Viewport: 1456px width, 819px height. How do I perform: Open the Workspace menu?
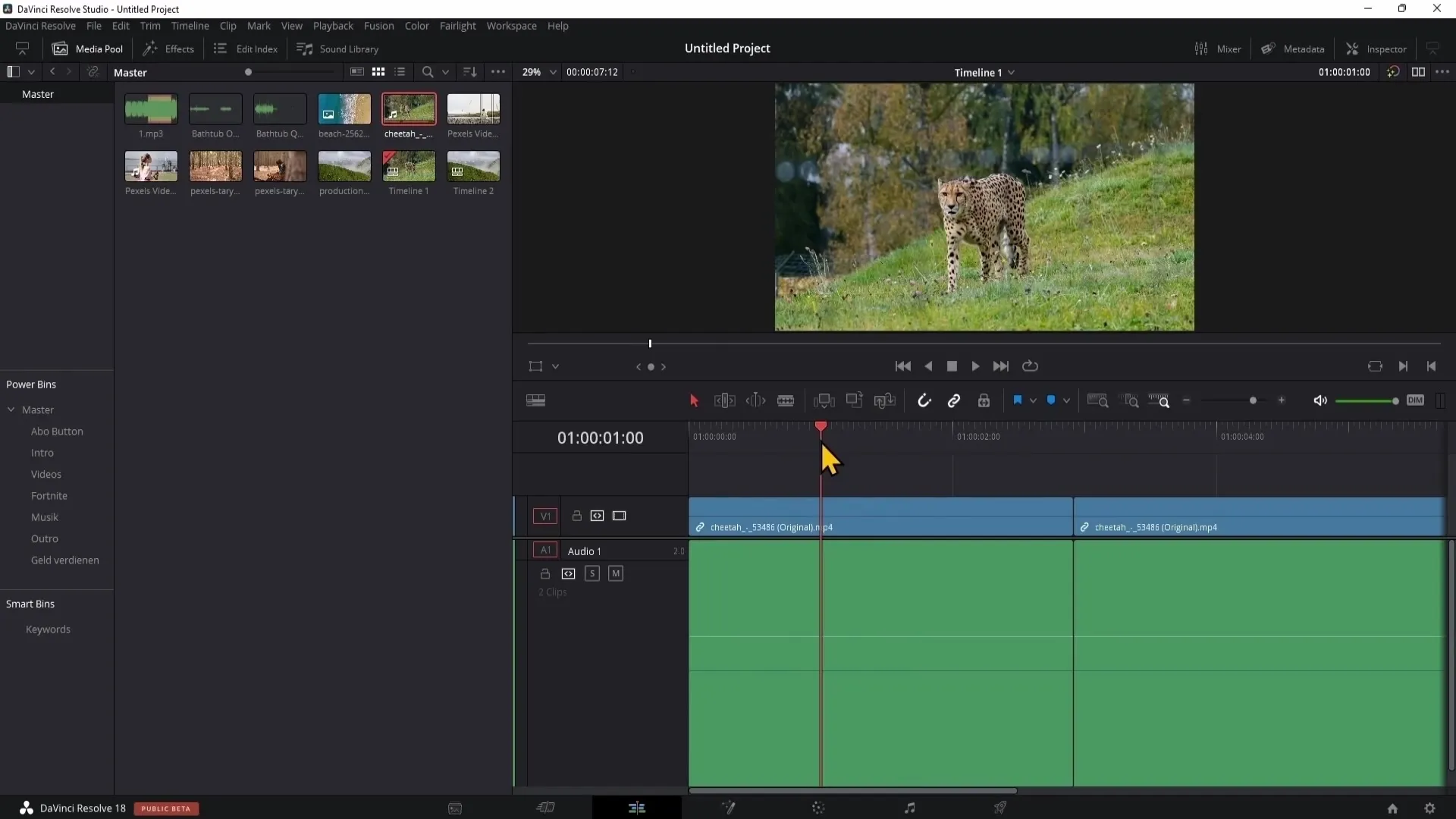click(511, 26)
